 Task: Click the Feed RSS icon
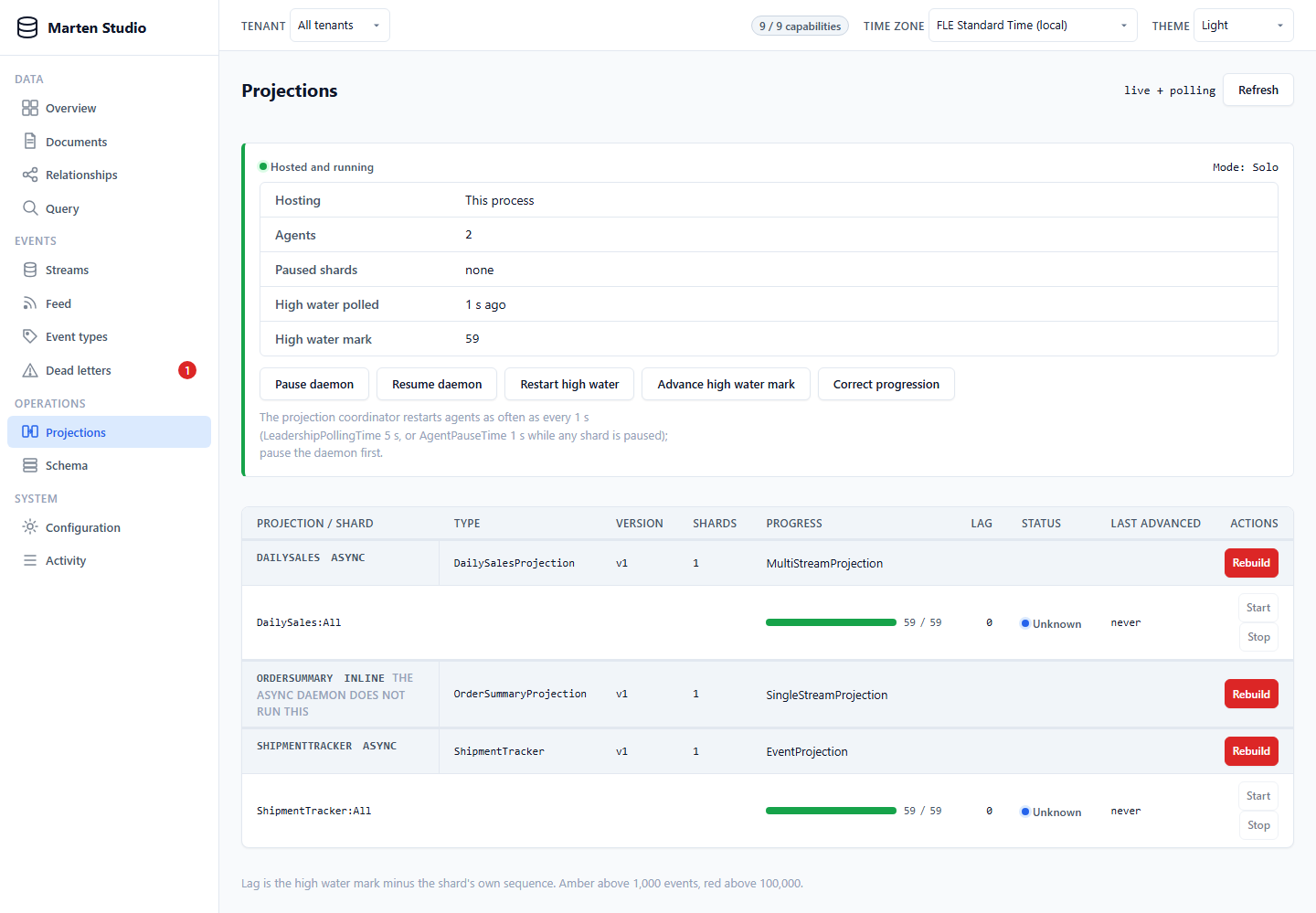click(30, 303)
